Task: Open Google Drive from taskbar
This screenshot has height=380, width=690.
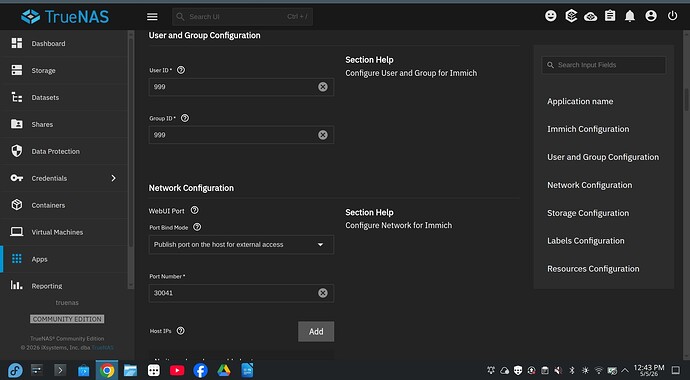Action: click(224, 370)
